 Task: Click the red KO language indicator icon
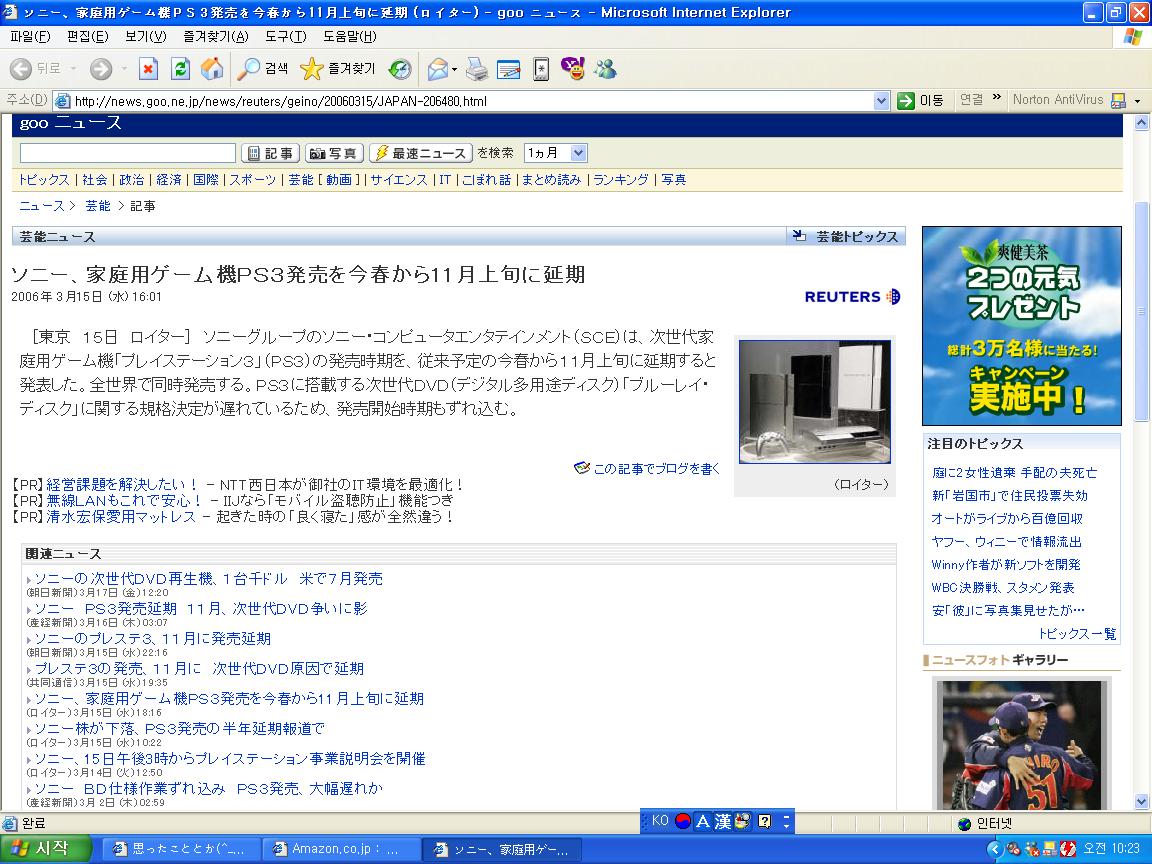pyautogui.click(x=683, y=821)
